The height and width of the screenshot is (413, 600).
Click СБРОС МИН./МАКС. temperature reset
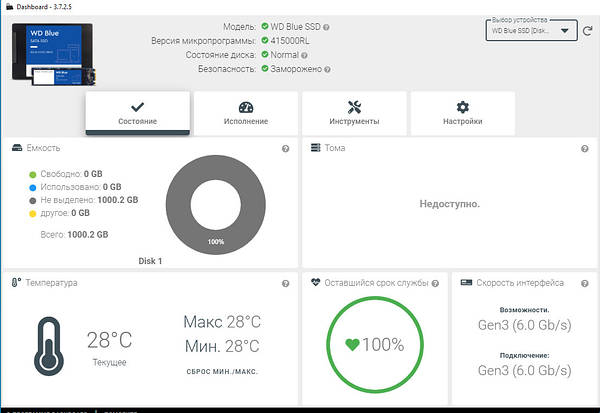(222, 372)
